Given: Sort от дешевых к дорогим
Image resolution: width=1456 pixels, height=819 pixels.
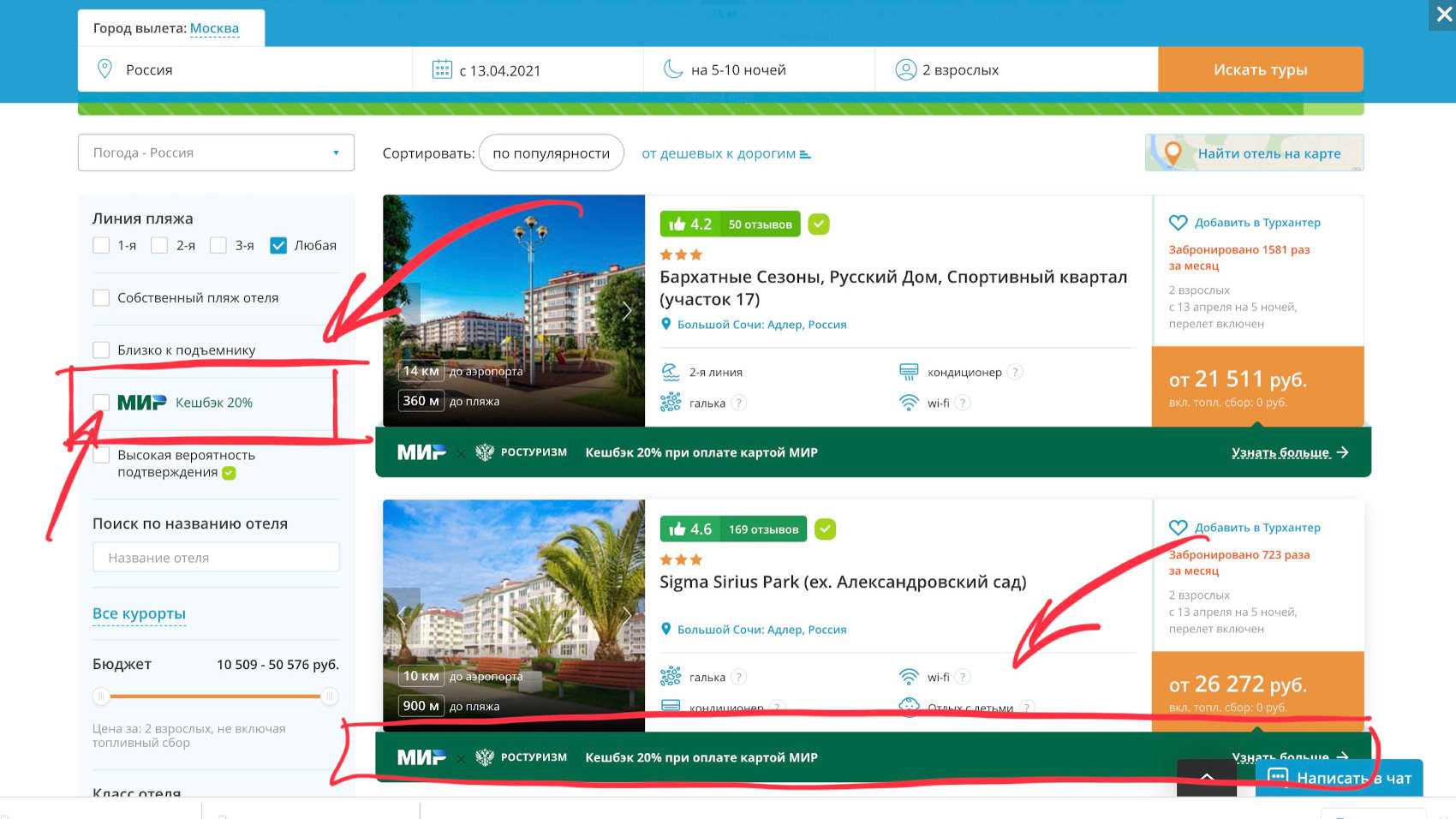Looking at the screenshot, I should [x=725, y=153].
